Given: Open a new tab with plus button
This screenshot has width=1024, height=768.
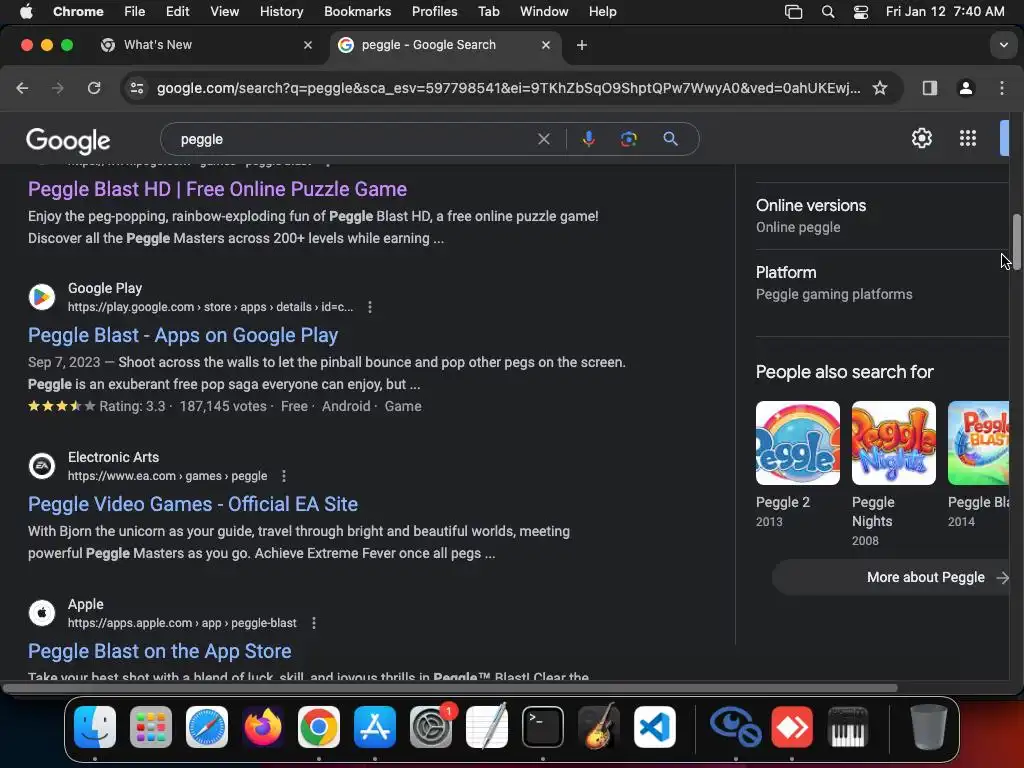Looking at the screenshot, I should pyautogui.click(x=582, y=45).
